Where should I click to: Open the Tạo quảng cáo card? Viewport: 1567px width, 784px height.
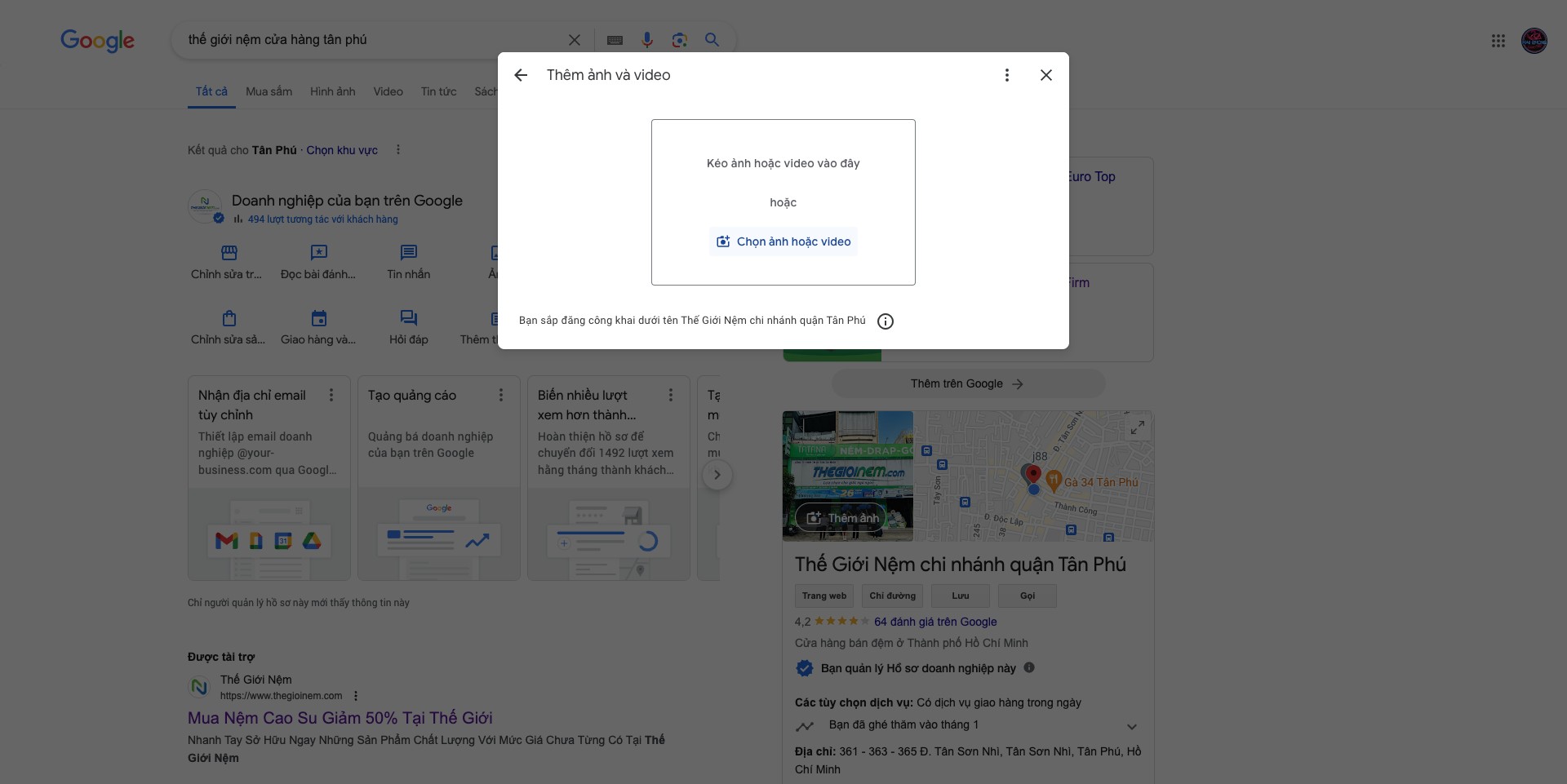point(439,478)
